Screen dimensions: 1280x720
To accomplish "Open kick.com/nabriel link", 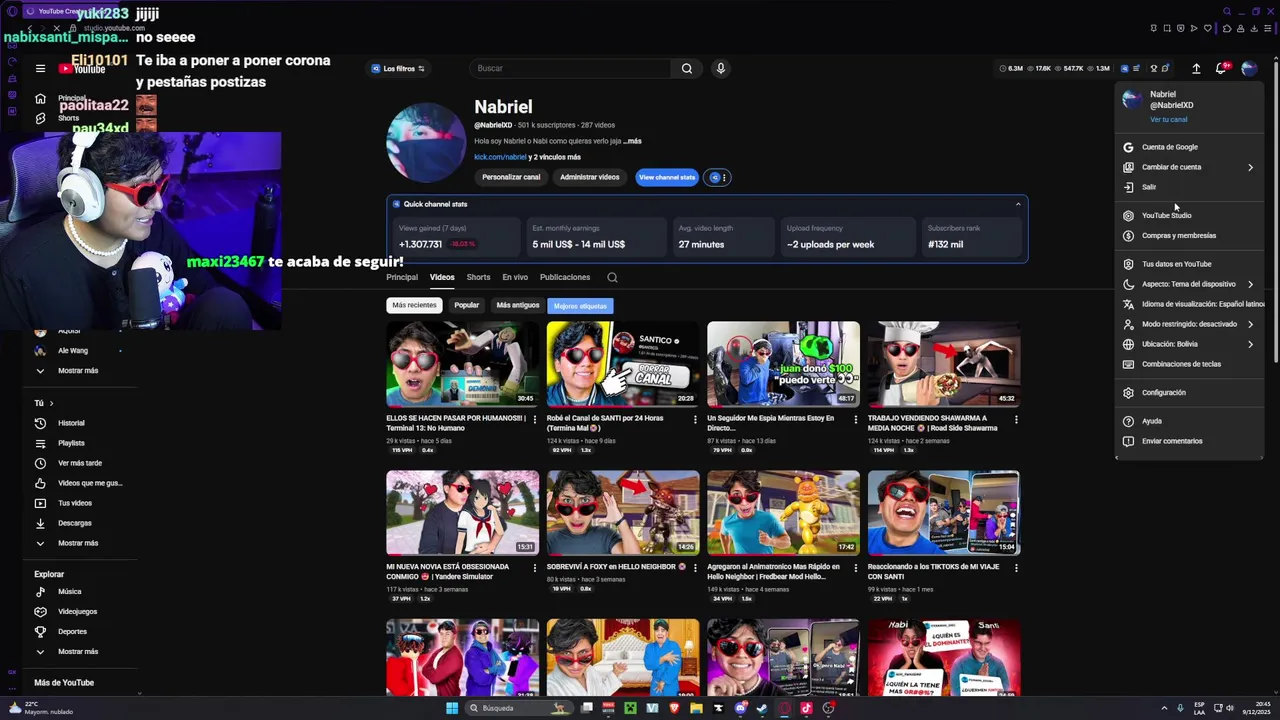I will [500, 157].
